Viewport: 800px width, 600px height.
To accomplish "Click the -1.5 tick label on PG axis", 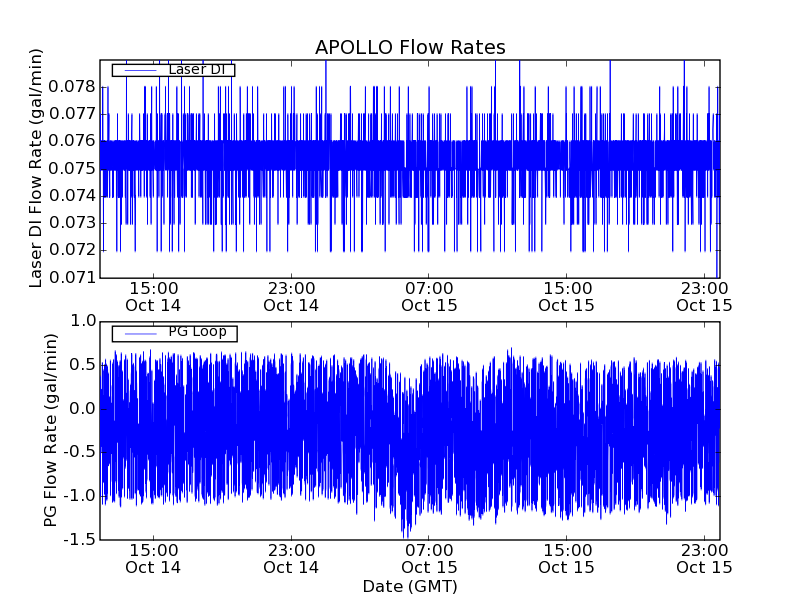I will tap(80, 539).
